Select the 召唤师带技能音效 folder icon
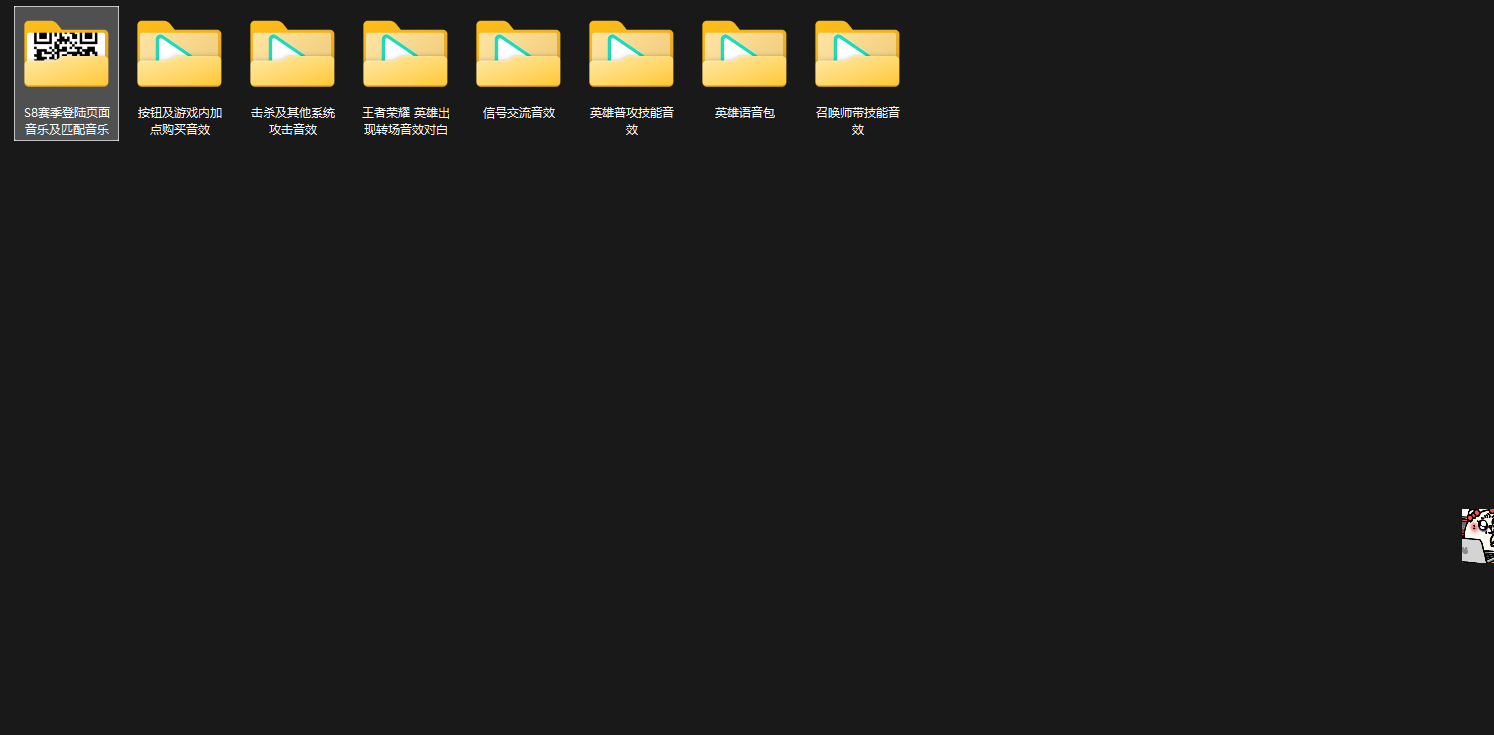This screenshot has width=1494, height=735. (x=857, y=55)
